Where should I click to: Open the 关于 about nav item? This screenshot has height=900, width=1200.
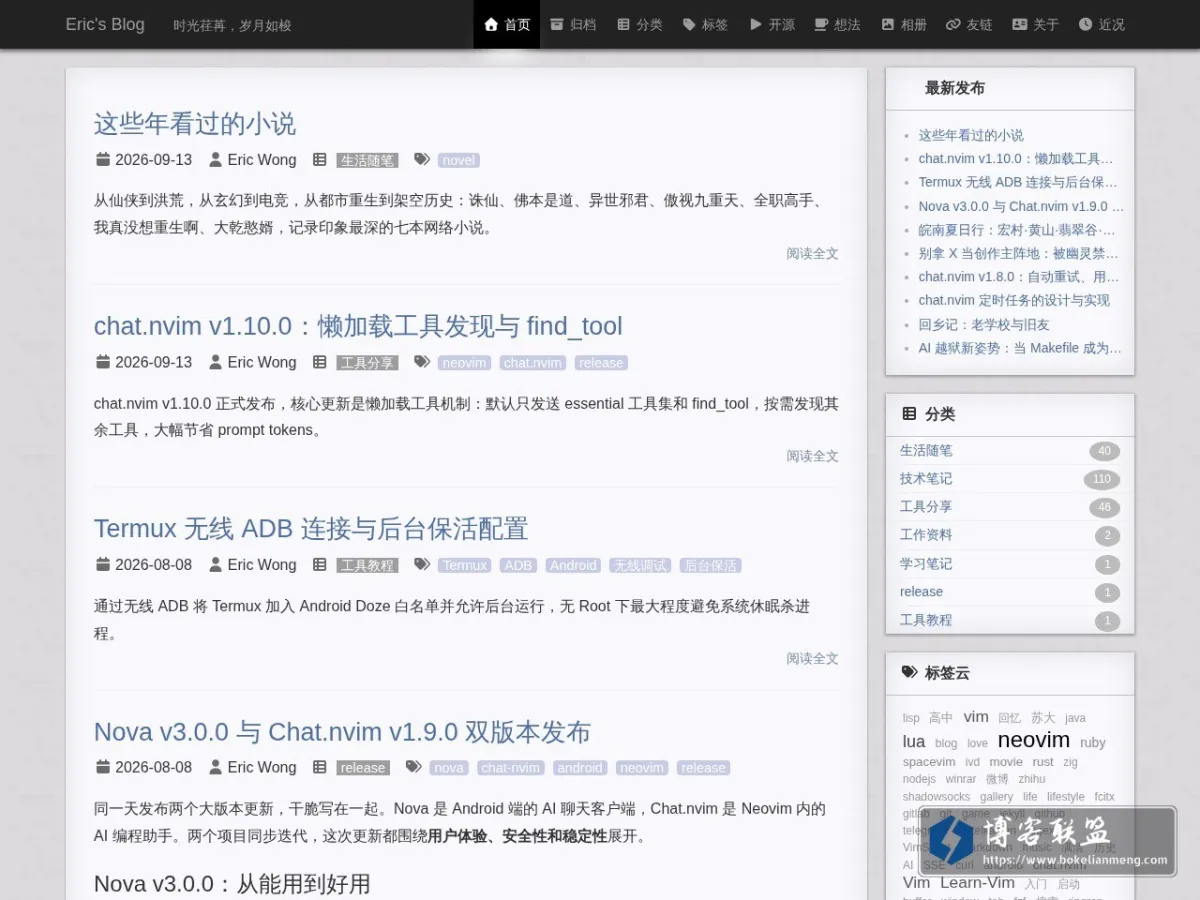(1035, 24)
